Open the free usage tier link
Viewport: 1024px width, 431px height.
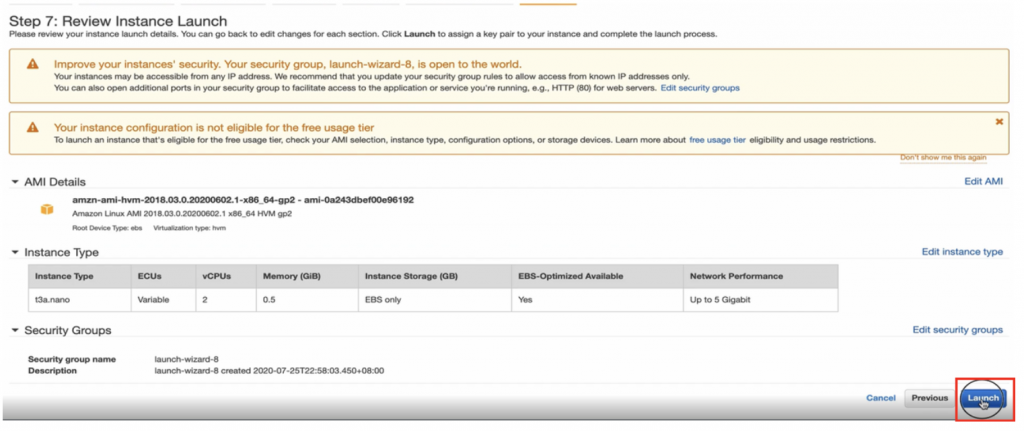tap(717, 140)
